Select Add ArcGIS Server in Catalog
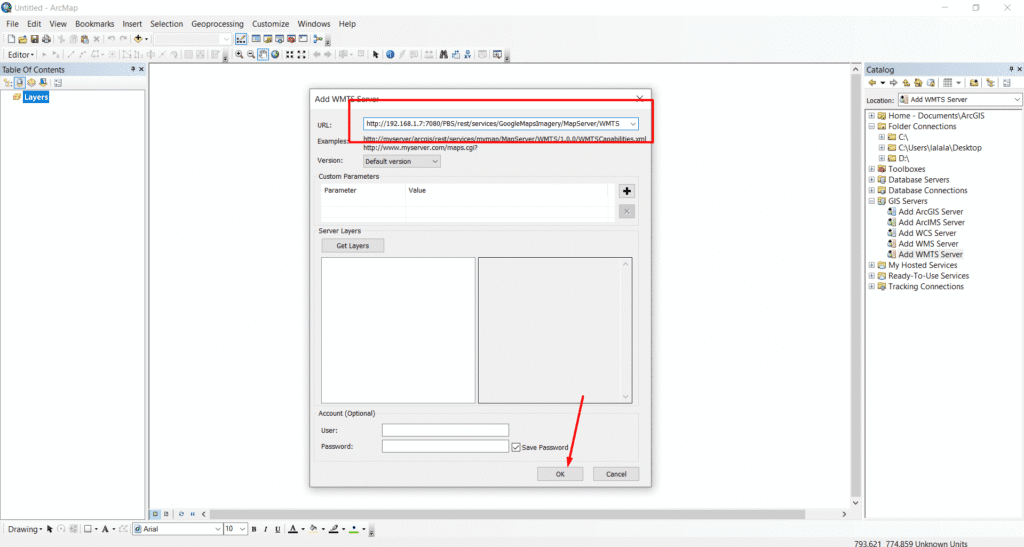Image resolution: width=1024 pixels, height=547 pixels. pos(930,212)
